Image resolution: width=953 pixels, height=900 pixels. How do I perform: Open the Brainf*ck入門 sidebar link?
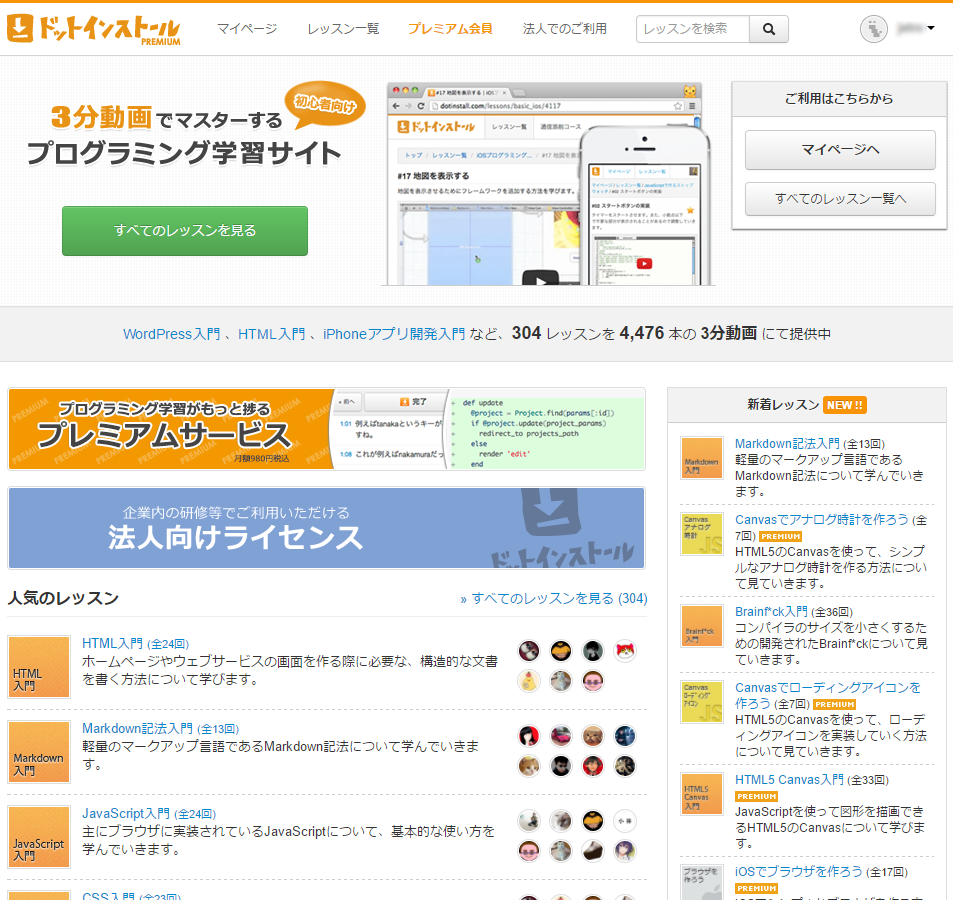click(x=771, y=611)
